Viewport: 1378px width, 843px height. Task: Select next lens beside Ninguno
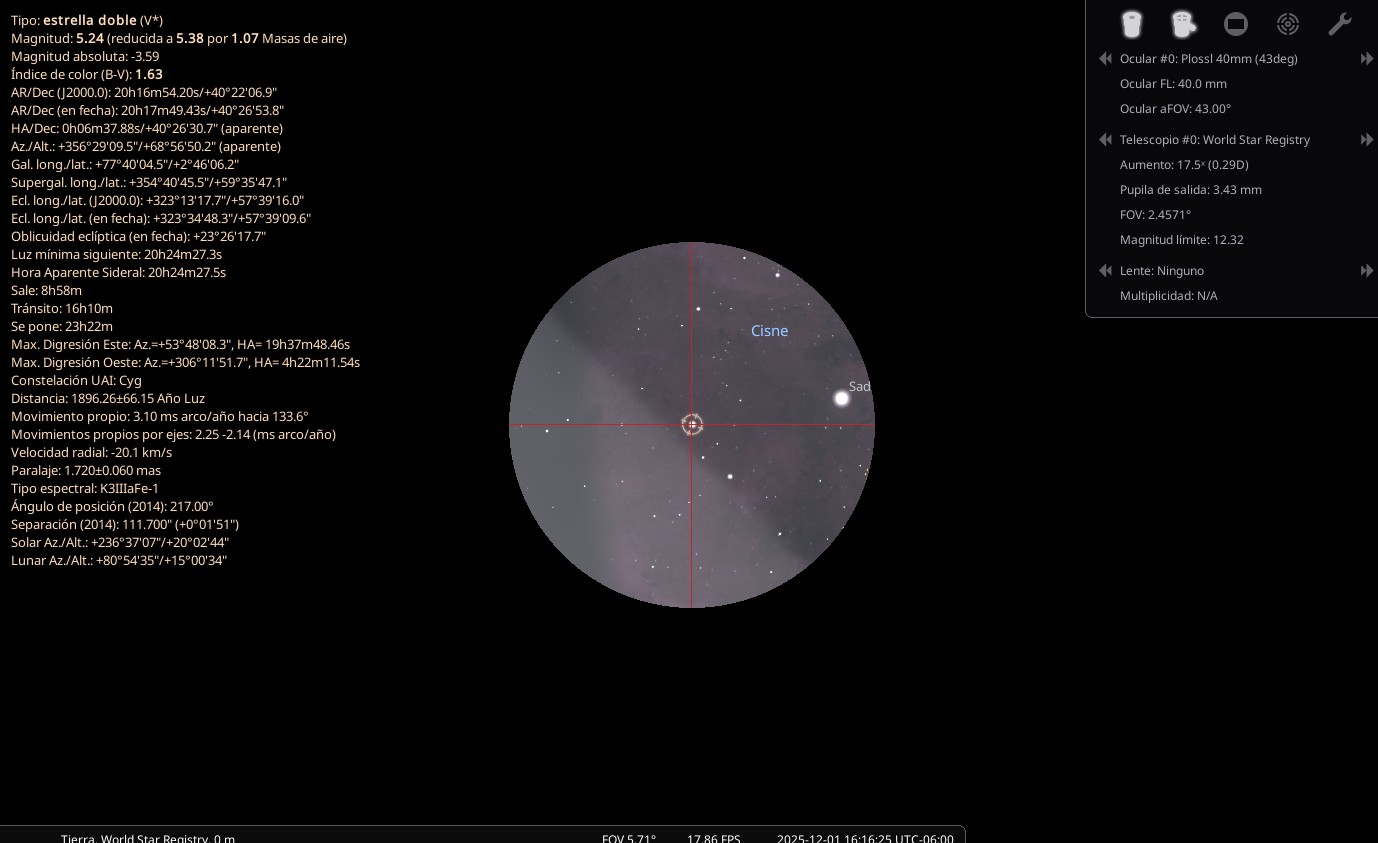[1367, 271]
